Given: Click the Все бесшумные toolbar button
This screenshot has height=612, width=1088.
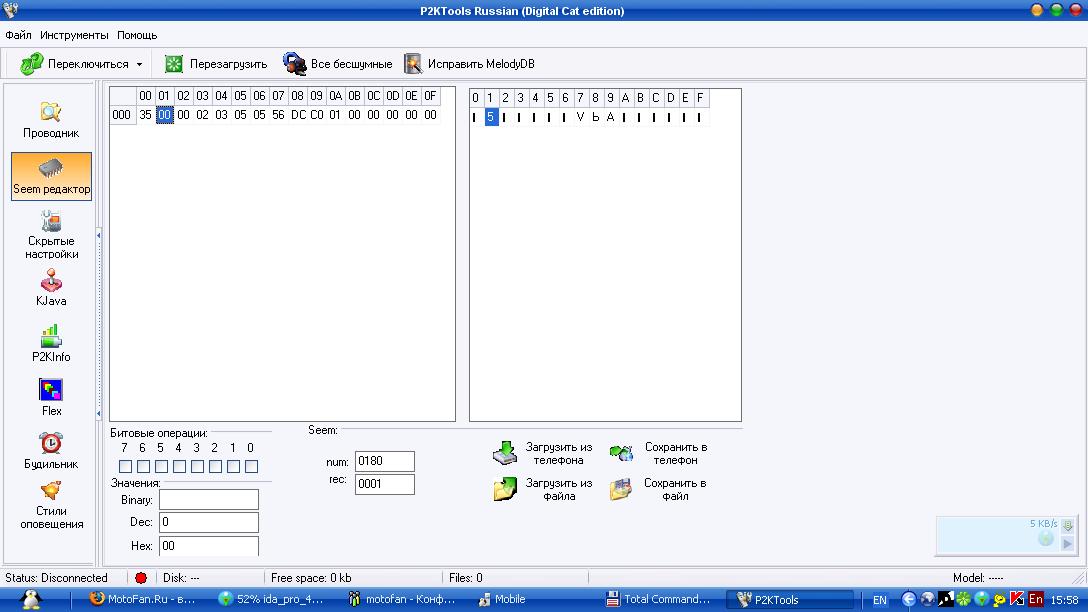Looking at the screenshot, I should 337,64.
